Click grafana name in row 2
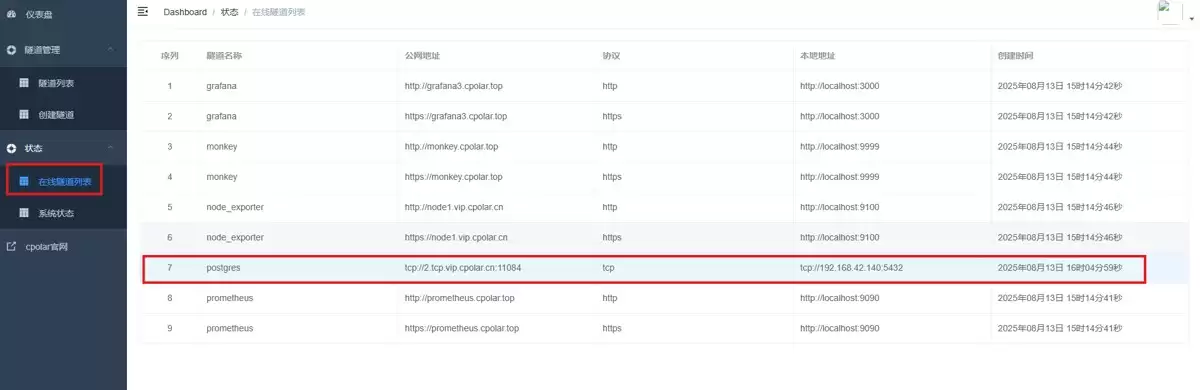Image resolution: width=1200 pixels, height=390 pixels. tap(221, 116)
